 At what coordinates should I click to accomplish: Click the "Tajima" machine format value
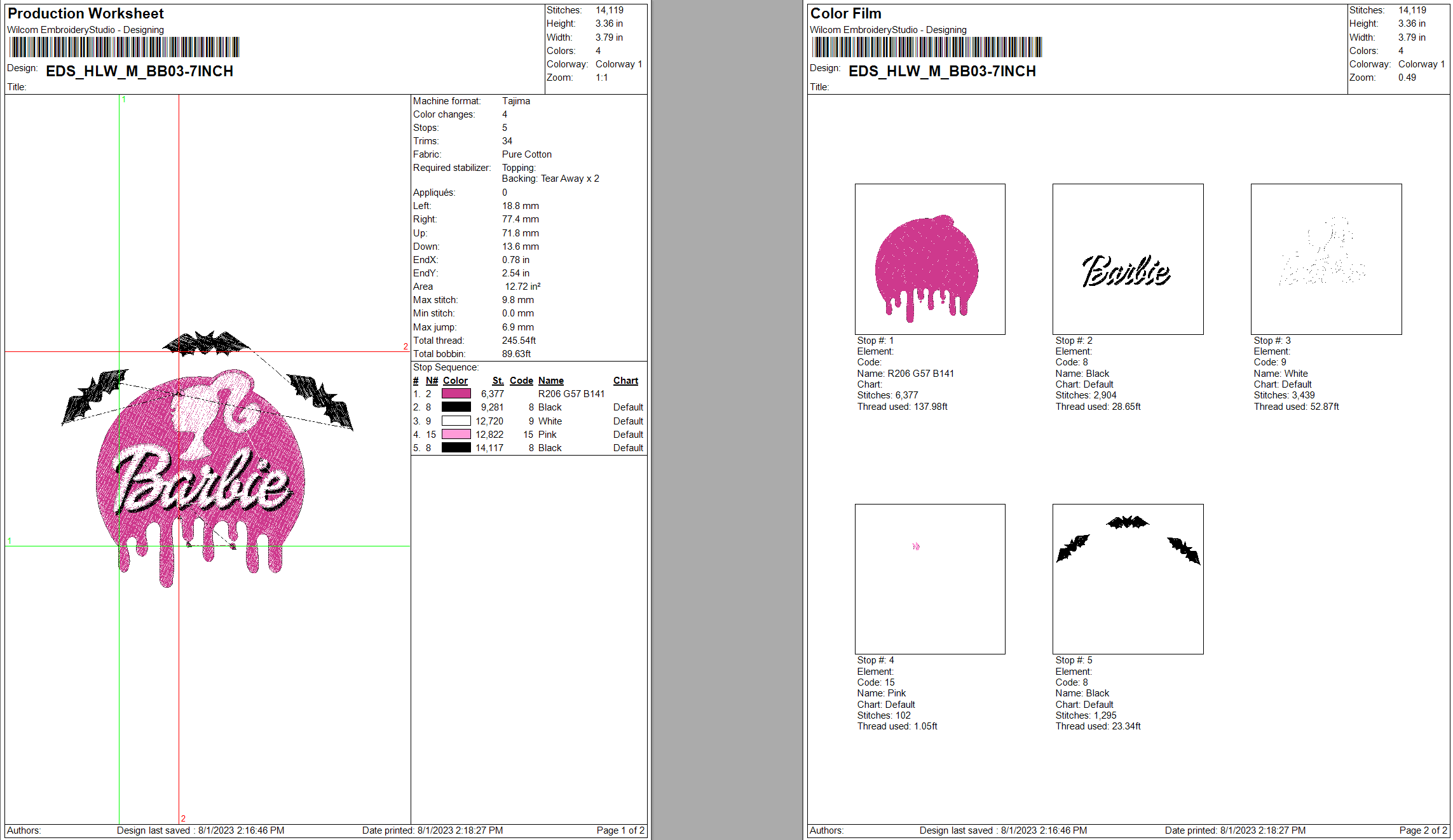click(x=516, y=101)
